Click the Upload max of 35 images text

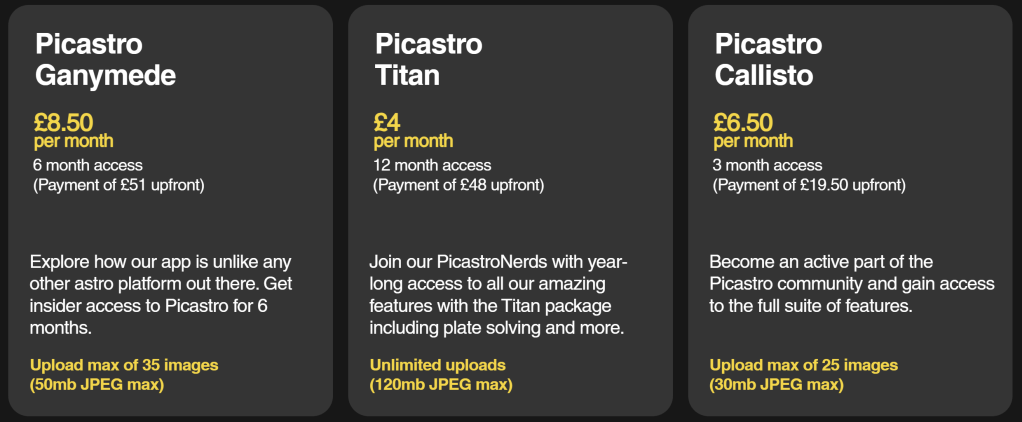click(124, 365)
